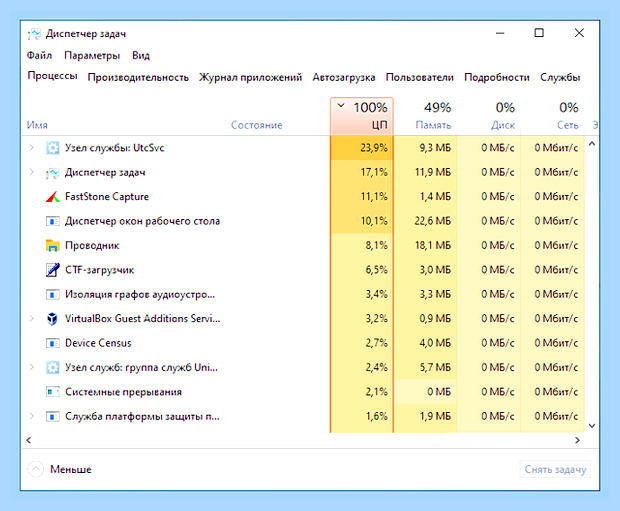620x511 pixels.
Task: Click horizontal scrollbar left arrow
Action: 28,440
